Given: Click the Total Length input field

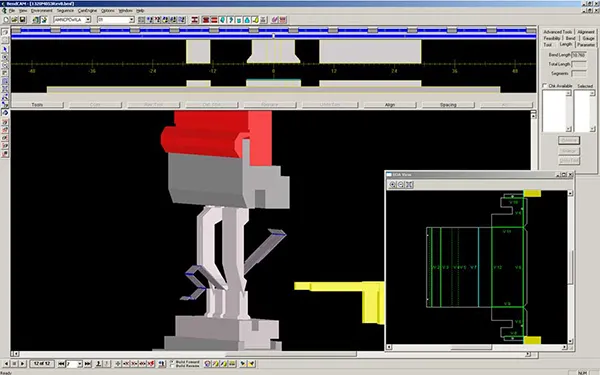Looking at the screenshot, I should [579, 64].
